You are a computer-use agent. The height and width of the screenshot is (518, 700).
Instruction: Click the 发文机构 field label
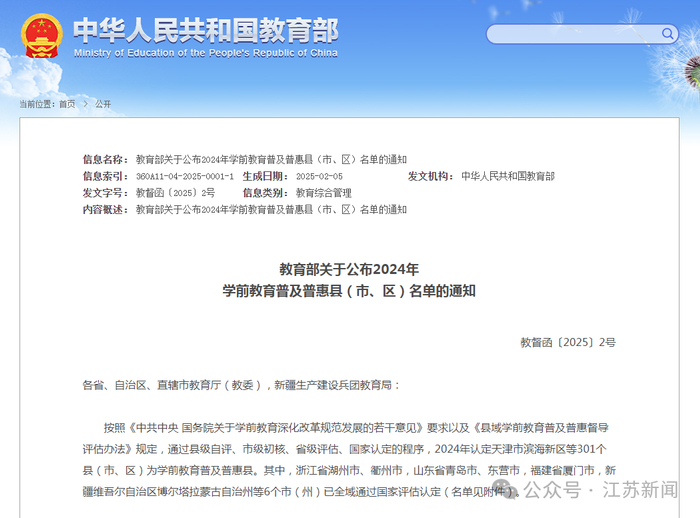click(430, 176)
